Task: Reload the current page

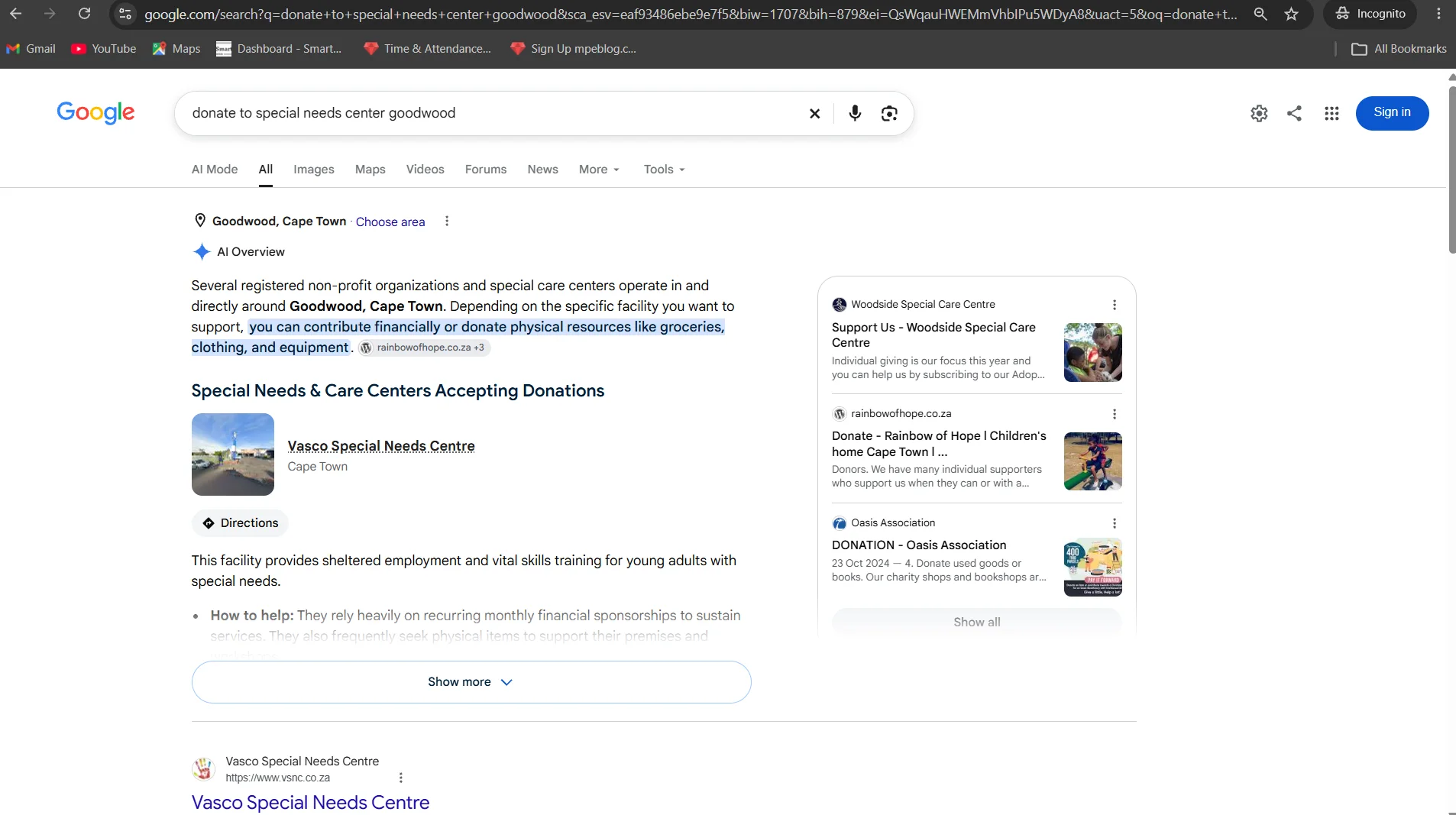Action: pos(84,14)
